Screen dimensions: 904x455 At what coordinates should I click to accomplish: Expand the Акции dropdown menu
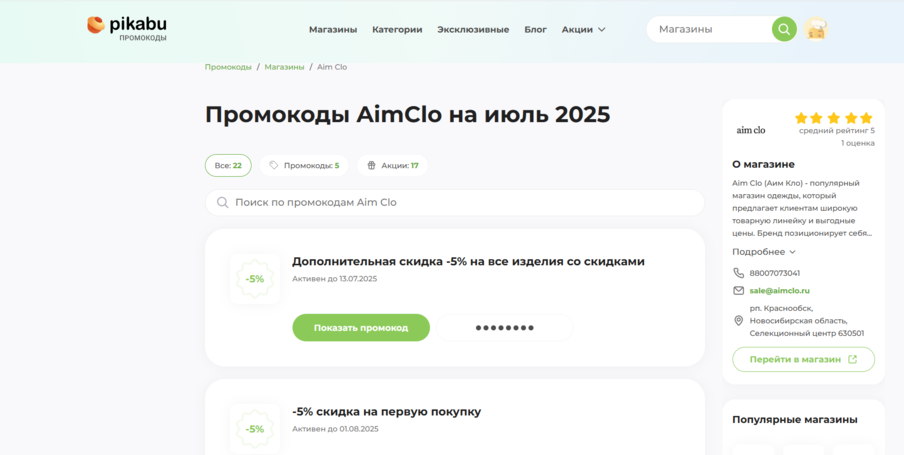[x=583, y=29]
